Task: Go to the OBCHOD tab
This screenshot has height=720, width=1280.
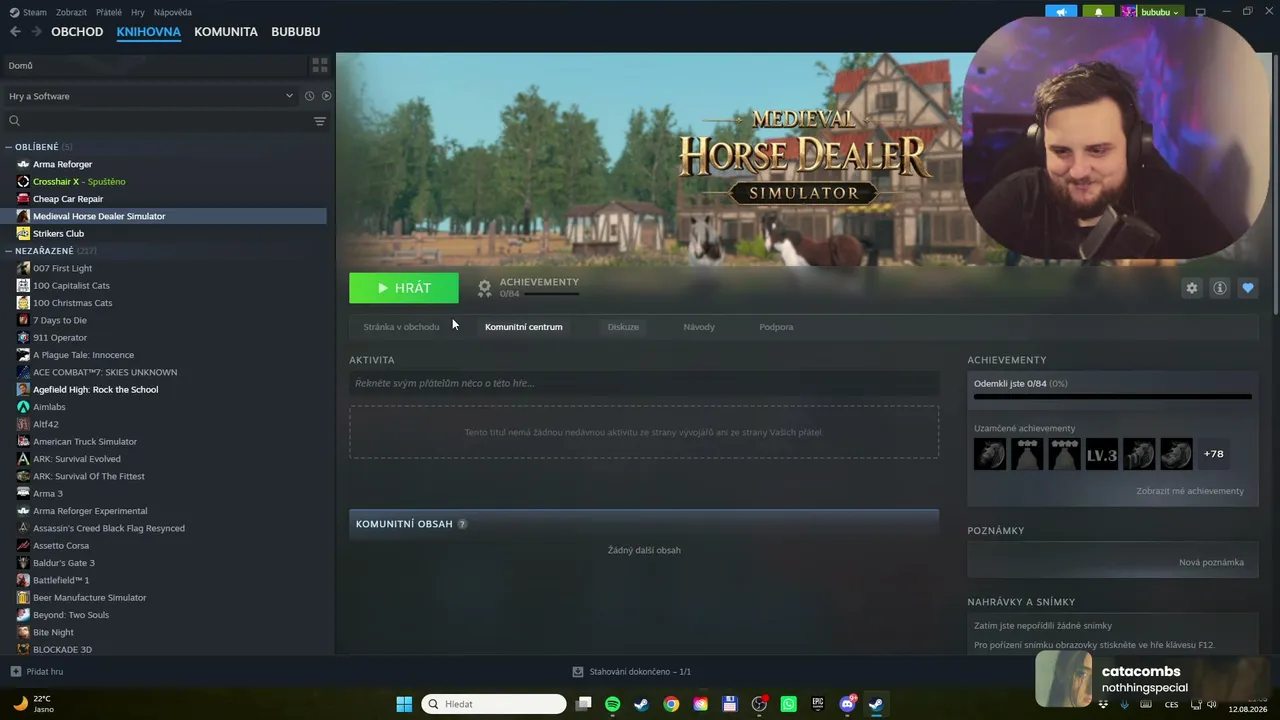Action: coord(77,32)
